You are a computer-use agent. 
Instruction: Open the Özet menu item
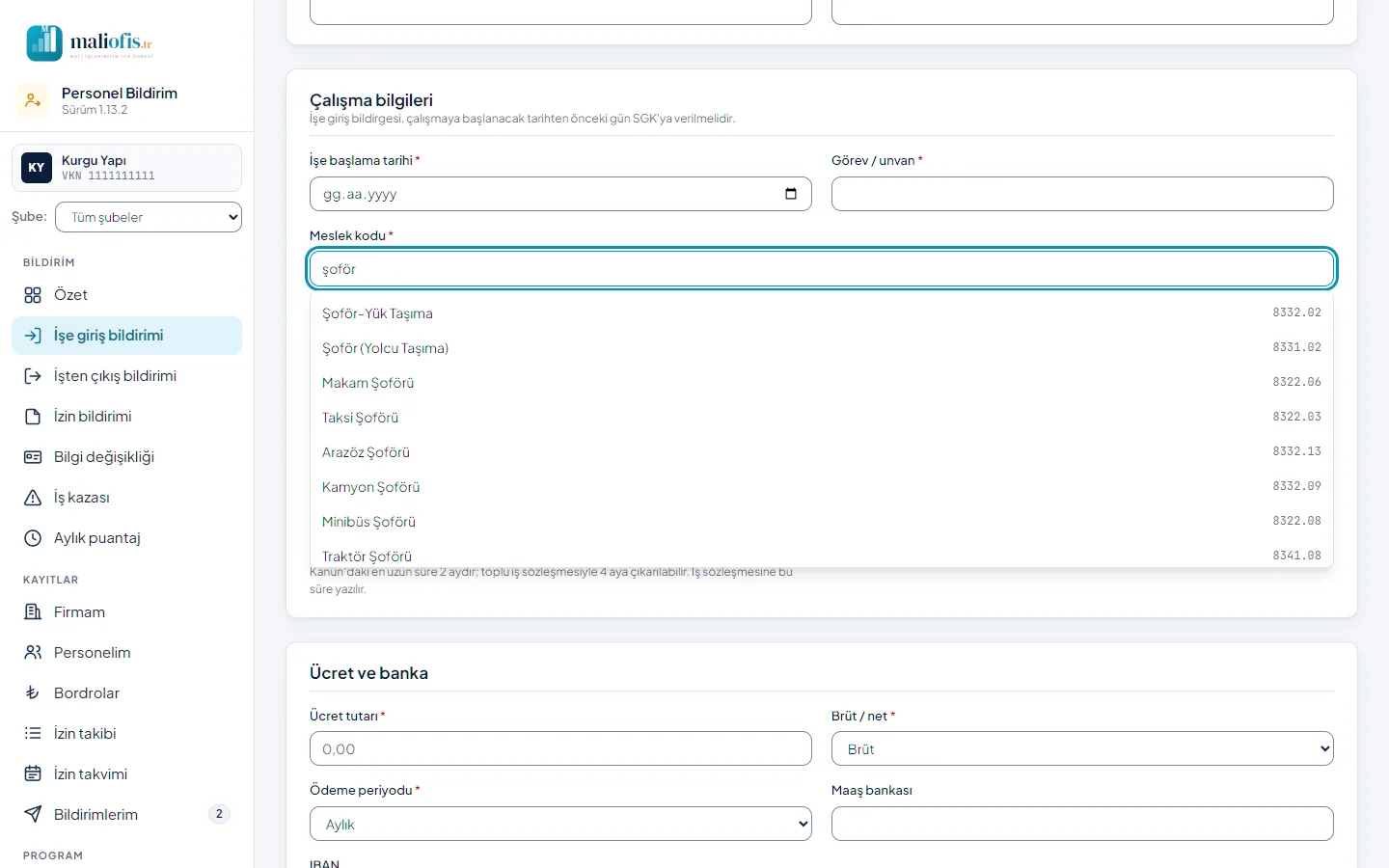click(x=126, y=295)
